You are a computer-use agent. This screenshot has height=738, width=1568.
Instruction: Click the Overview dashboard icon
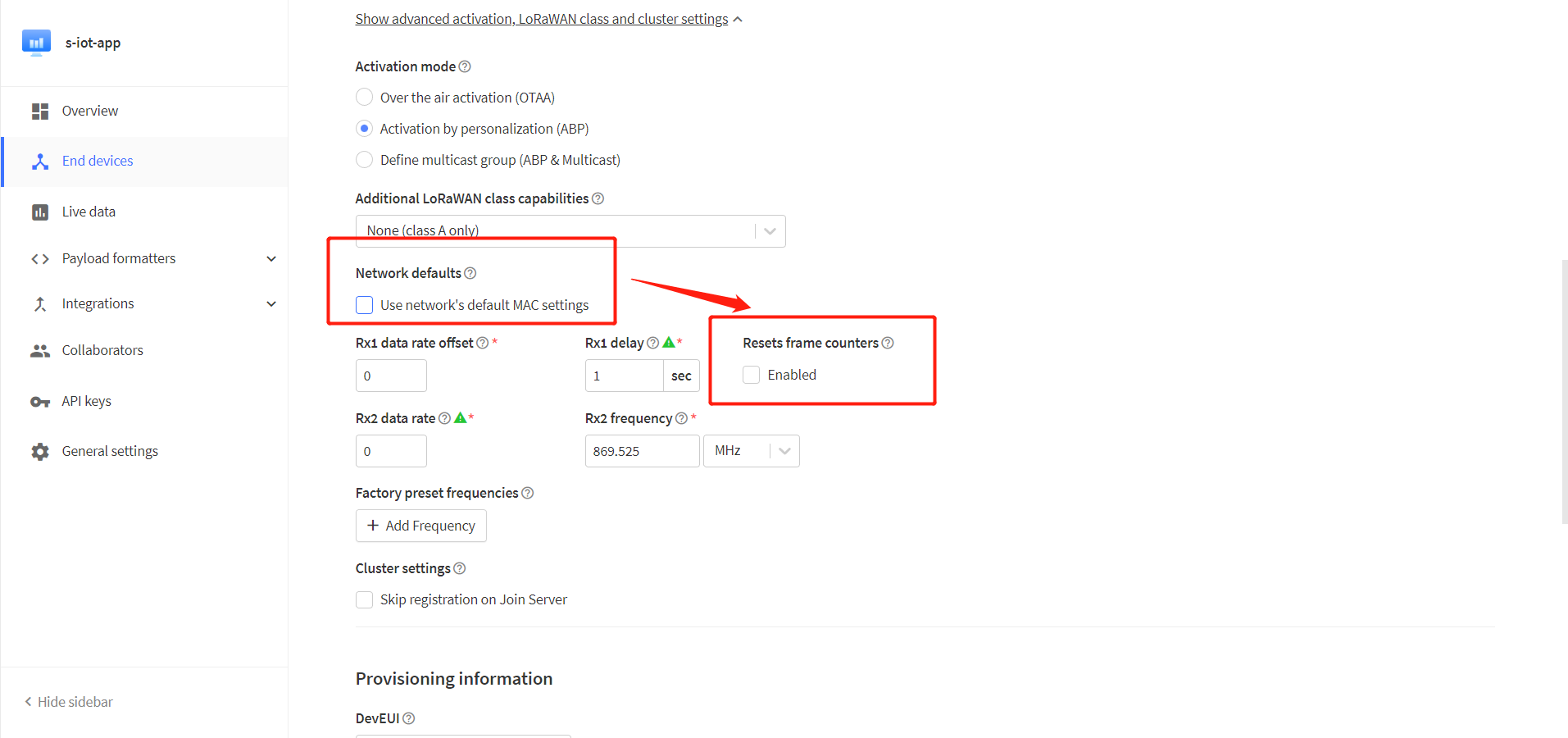tap(39, 112)
